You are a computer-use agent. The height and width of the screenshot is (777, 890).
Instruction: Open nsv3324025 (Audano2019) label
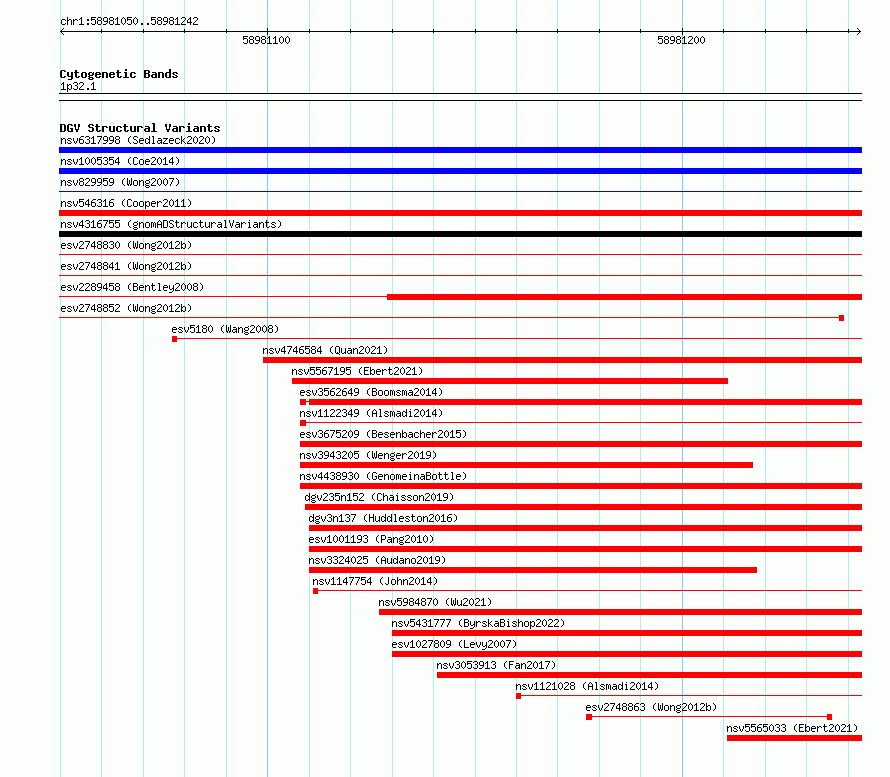point(377,560)
